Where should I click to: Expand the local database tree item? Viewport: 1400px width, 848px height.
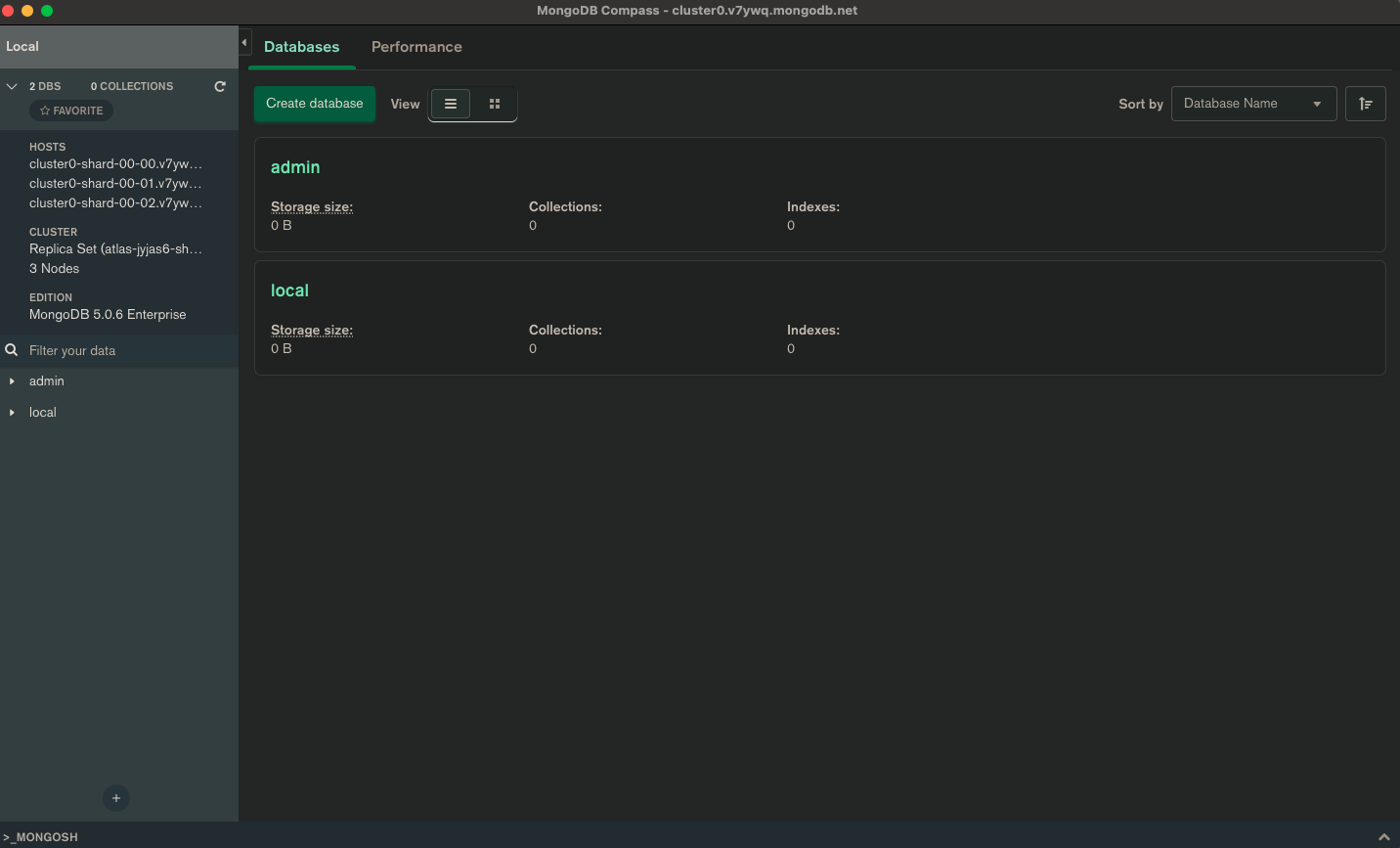12,413
